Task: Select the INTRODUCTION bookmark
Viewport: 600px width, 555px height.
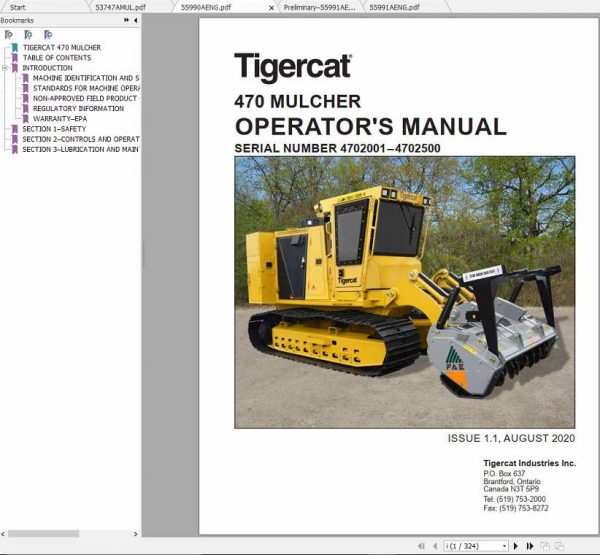Action: 47,68
